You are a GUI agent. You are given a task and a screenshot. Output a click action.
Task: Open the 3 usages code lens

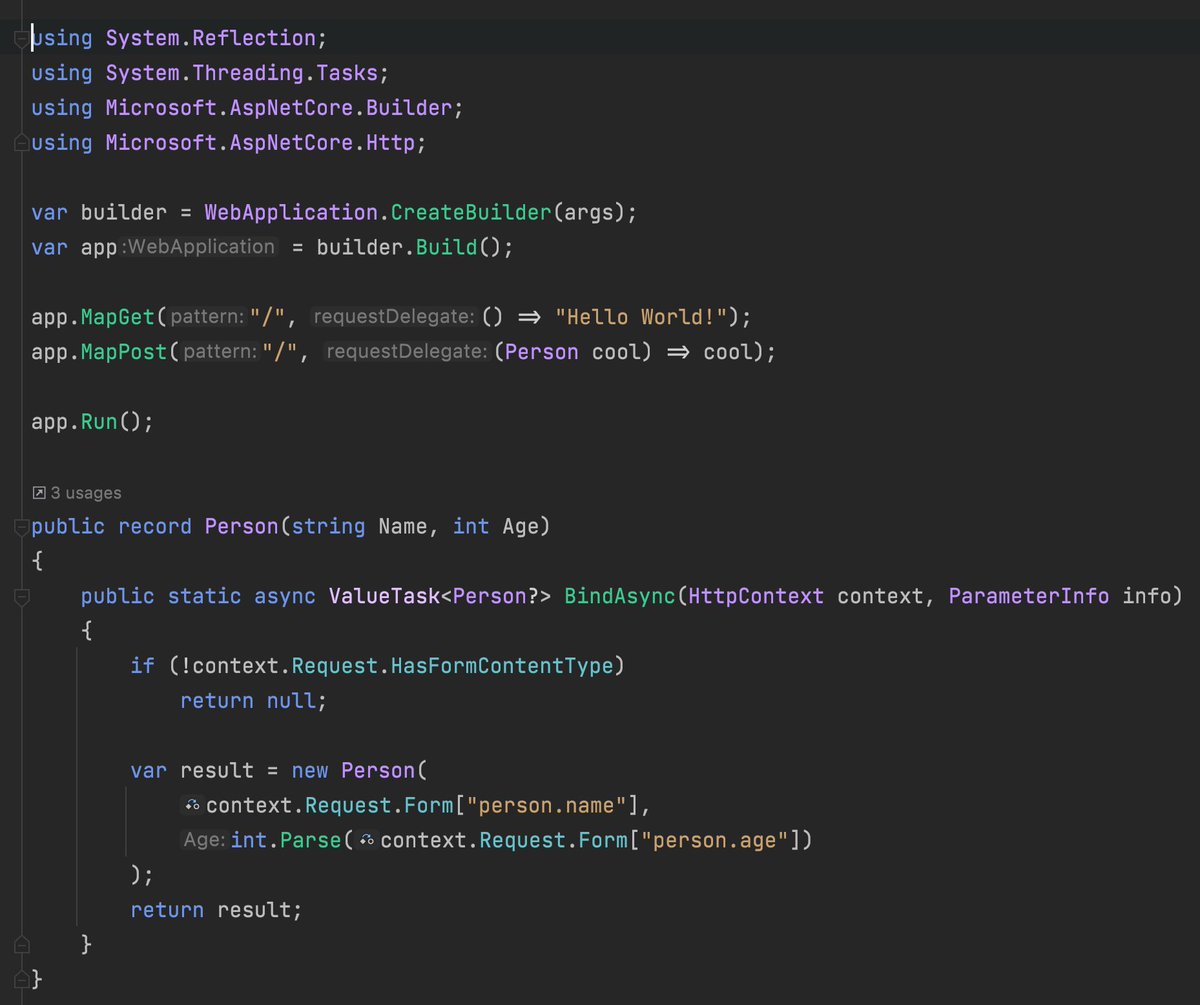(x=76, y=493)
